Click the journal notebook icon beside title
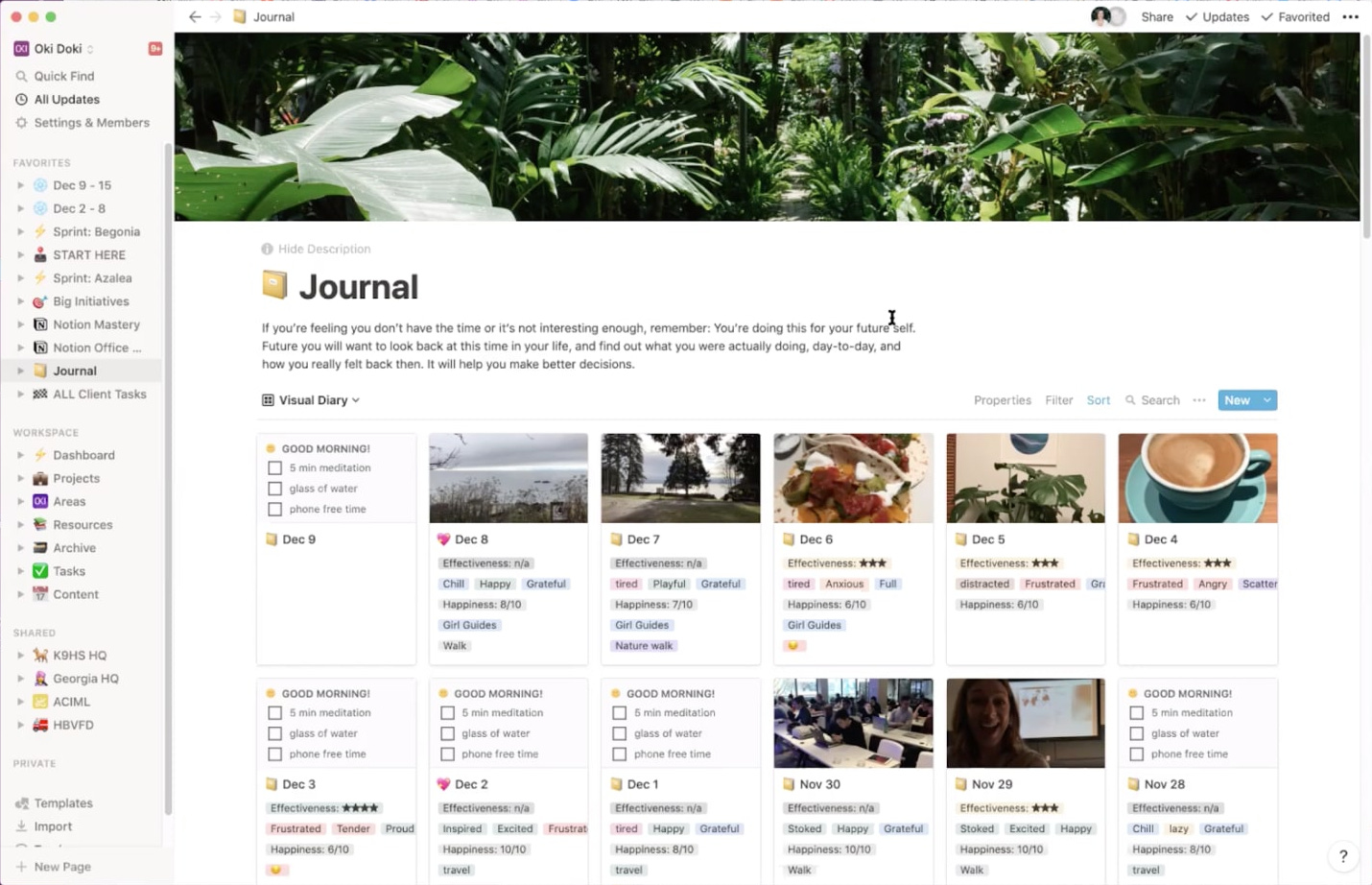Screen dimensions: 1372x885 tap(274, 285)
